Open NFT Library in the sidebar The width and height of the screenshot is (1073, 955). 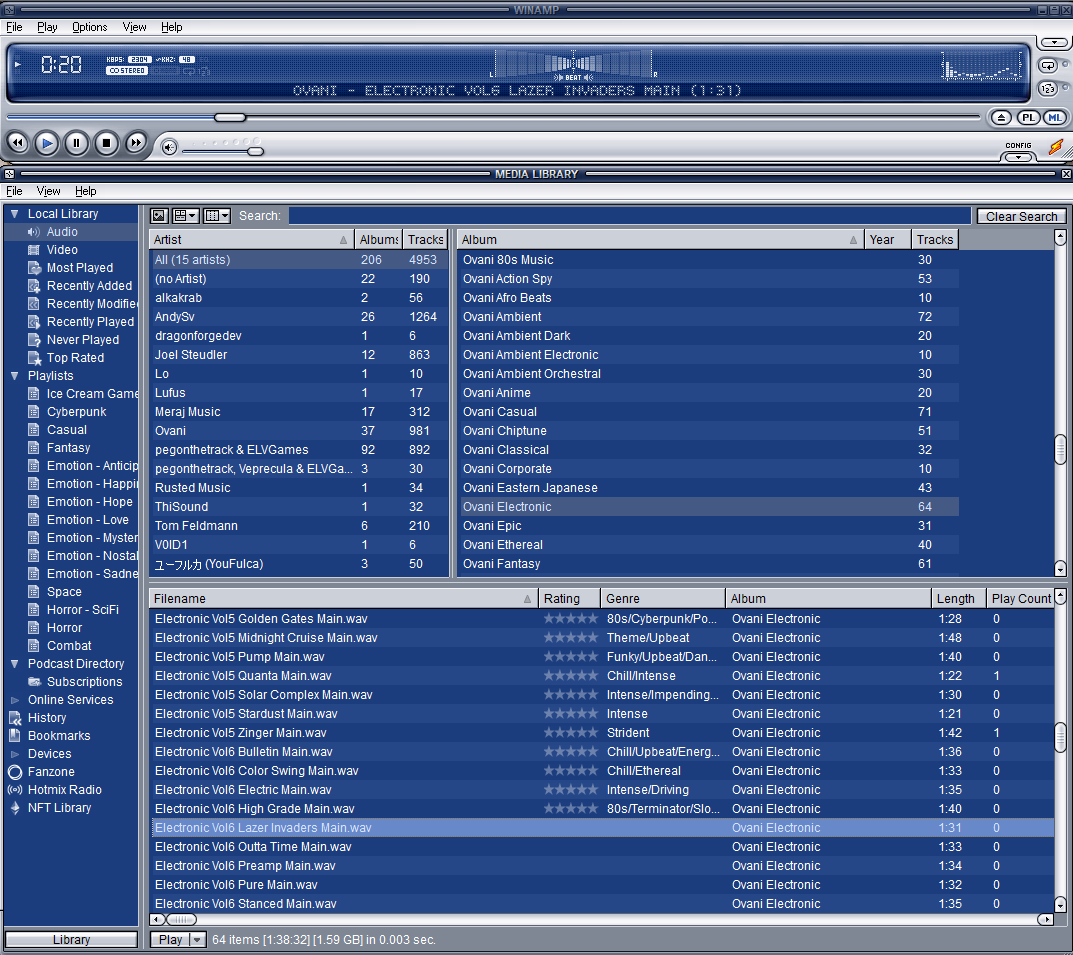pyautogui.click(x=59, y=807)
